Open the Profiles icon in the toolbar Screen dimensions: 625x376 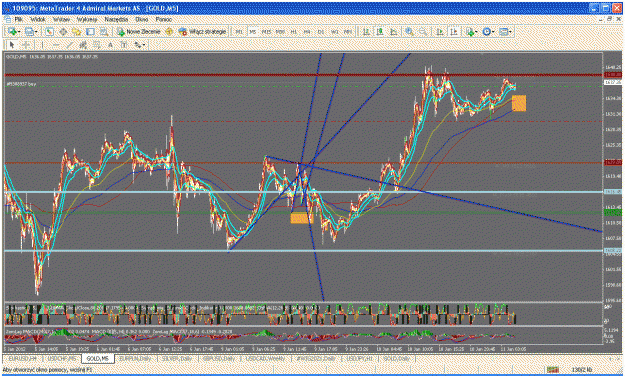click(x=29, y=31)
